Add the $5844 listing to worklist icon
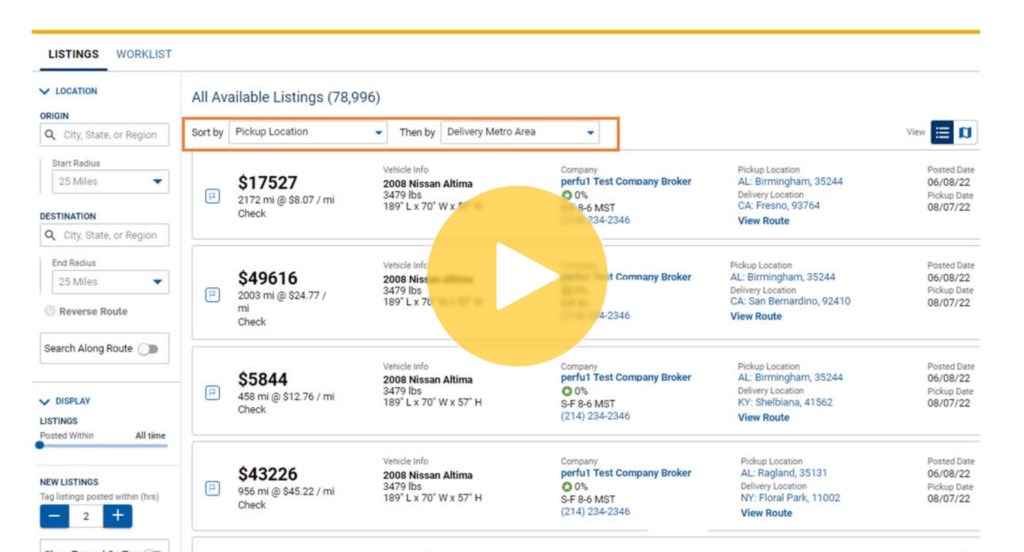 point(213,393)
